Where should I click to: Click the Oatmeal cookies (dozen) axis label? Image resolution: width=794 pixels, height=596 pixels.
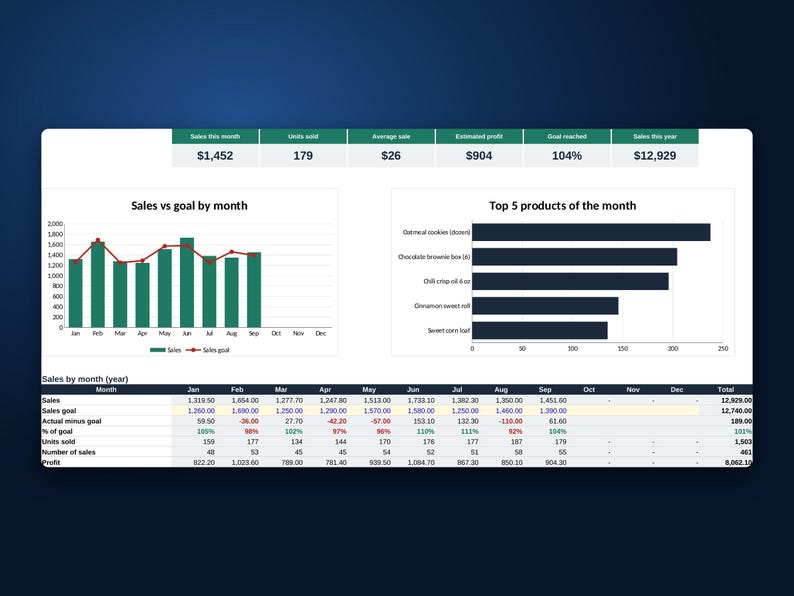pos(436,232)
